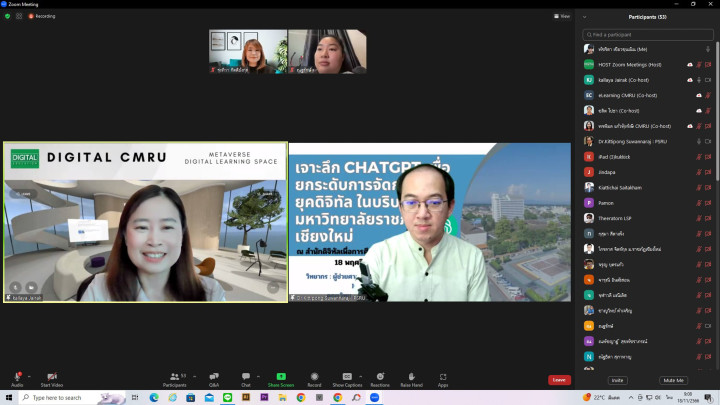Click the gallery grid icon beside shield
This screenshot has height=405, width=720.
click(x=19, y=16)
